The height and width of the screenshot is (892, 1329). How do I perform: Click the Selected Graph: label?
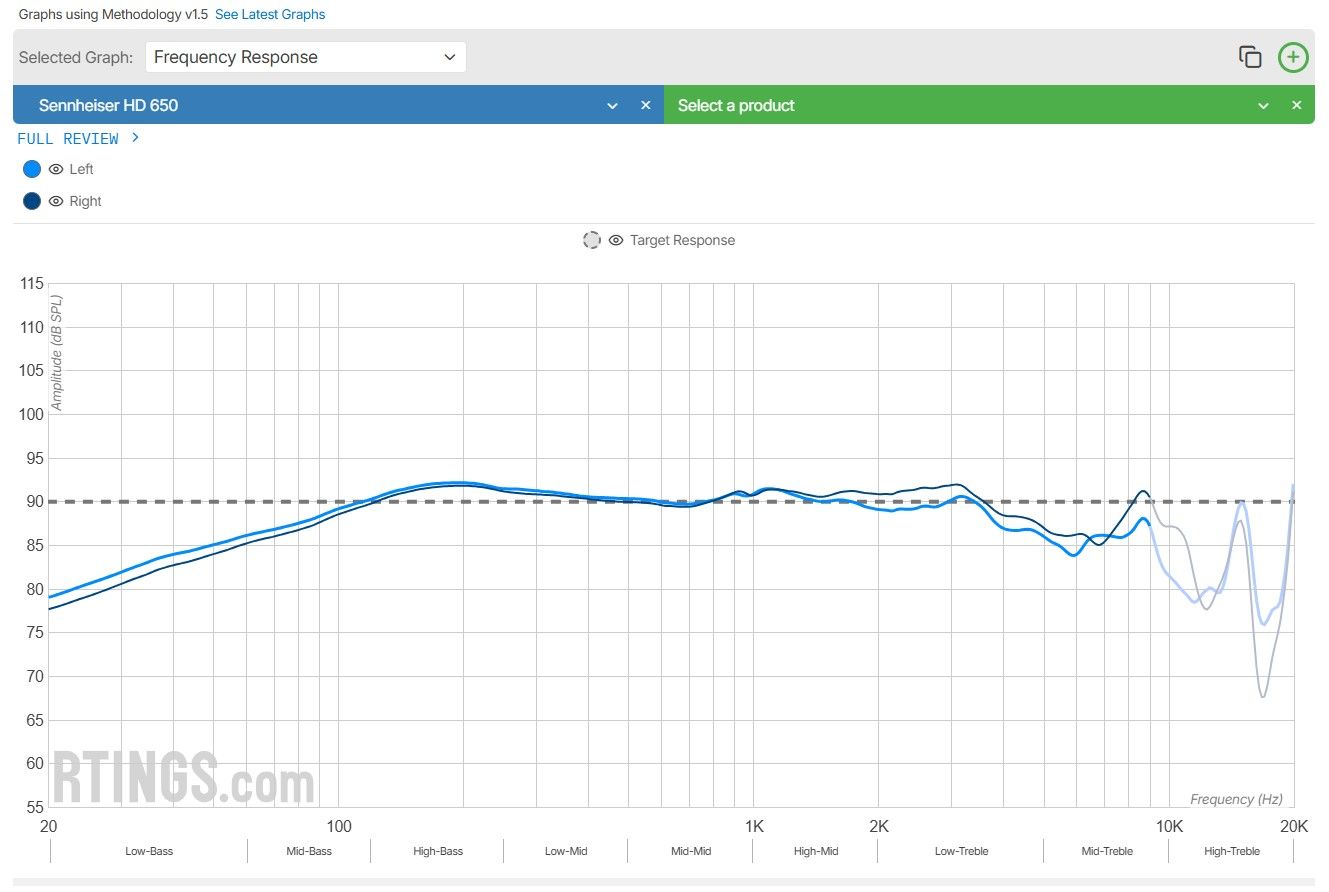point(76,57)
